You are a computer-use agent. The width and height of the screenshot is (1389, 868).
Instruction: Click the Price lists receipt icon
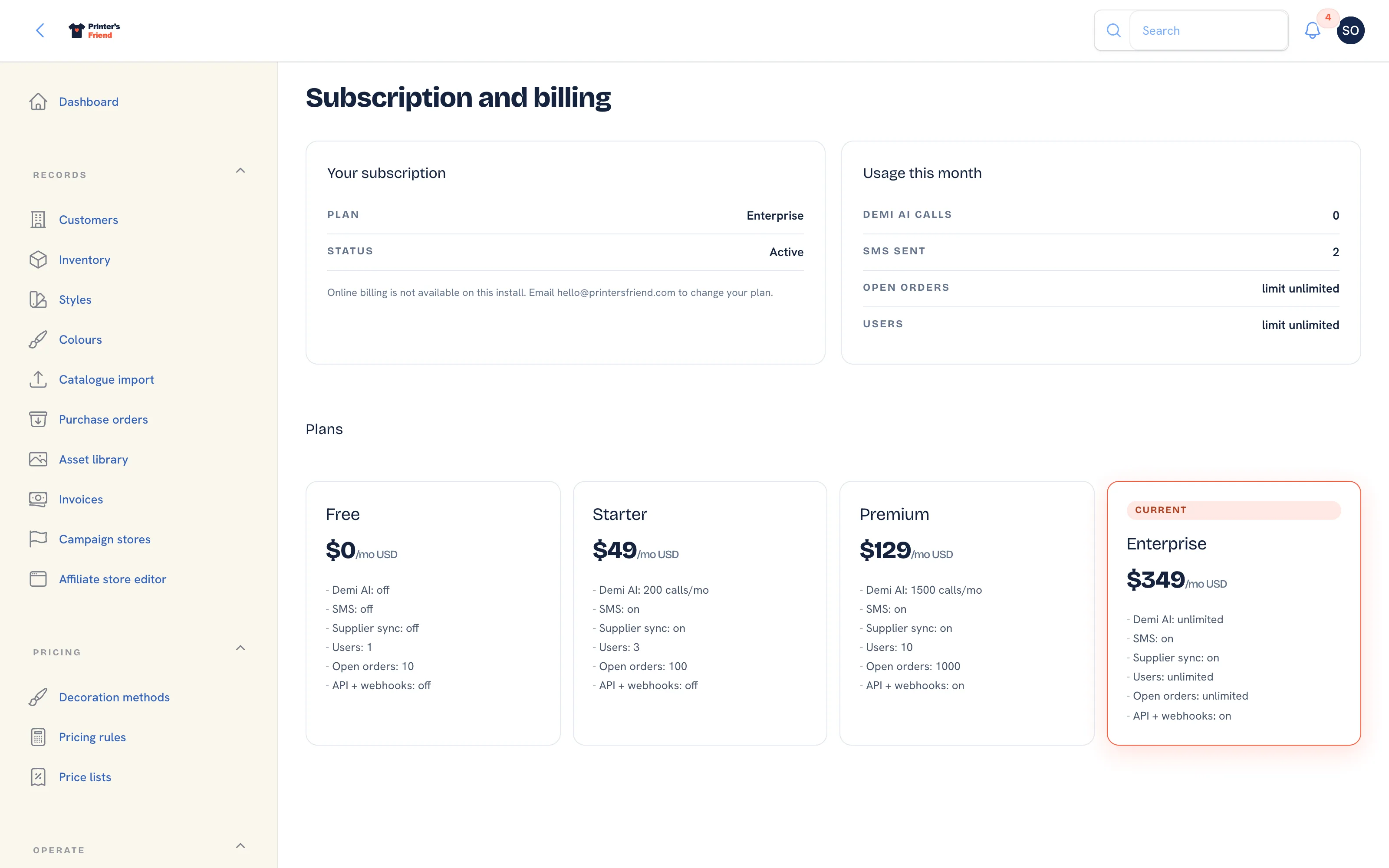(38, 777)
